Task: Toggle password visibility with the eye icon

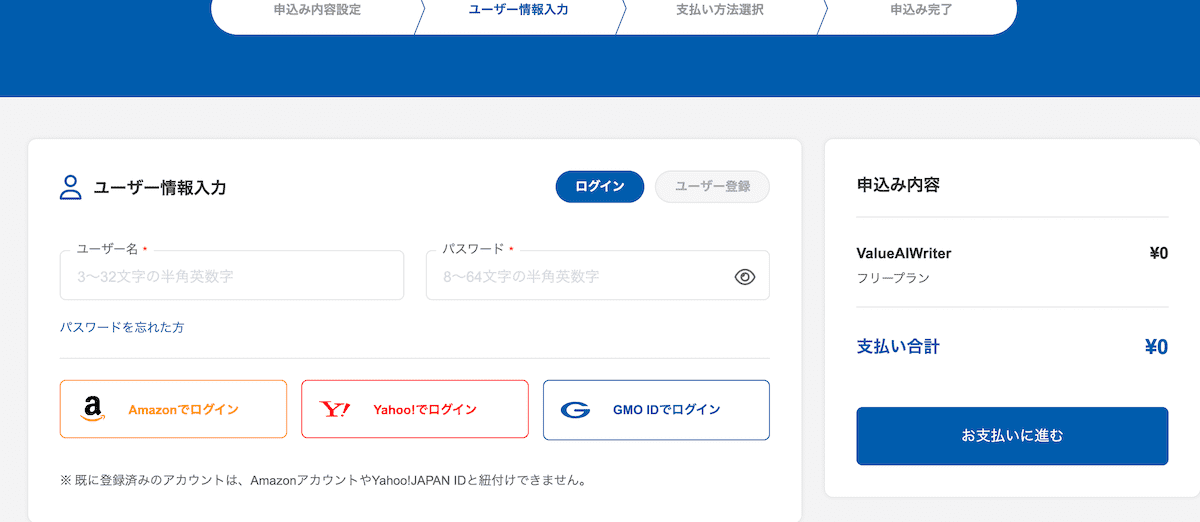Action: [x=744, y=277]
